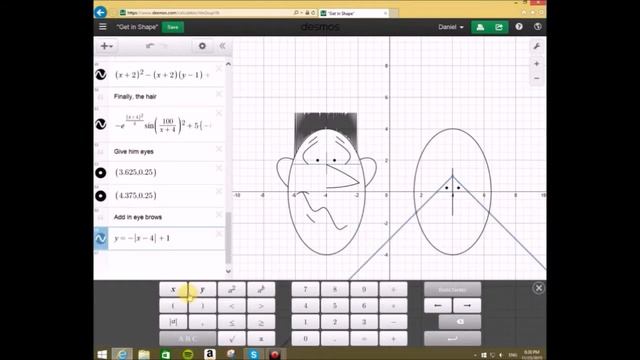The image size is (640, 360).
Task: Tap the absolute value |a| key
Action: [x=173, y=322]
